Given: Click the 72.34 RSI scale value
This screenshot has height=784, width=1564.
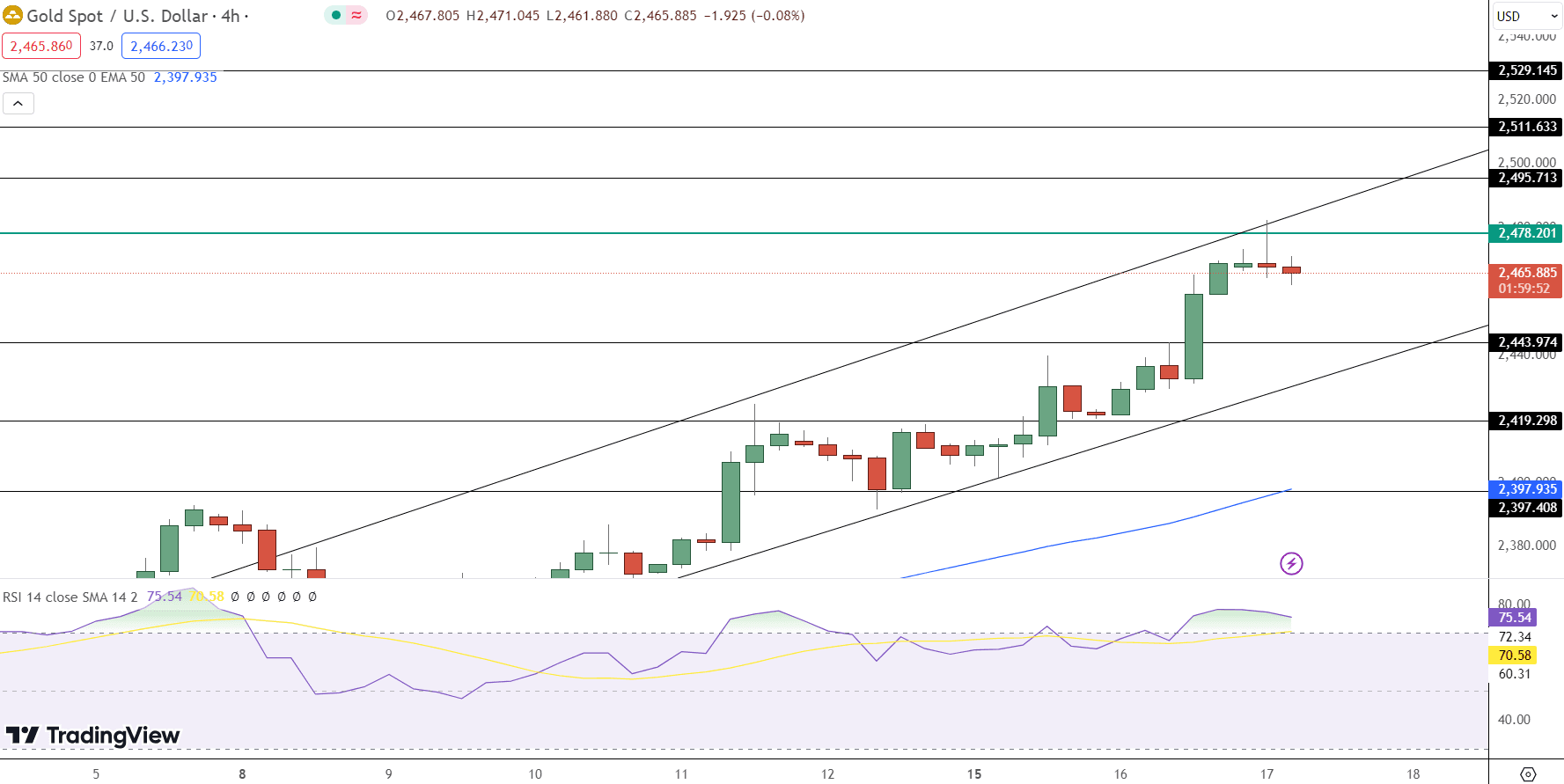Looking at the screenshot, I should (x=1515, y=637).
